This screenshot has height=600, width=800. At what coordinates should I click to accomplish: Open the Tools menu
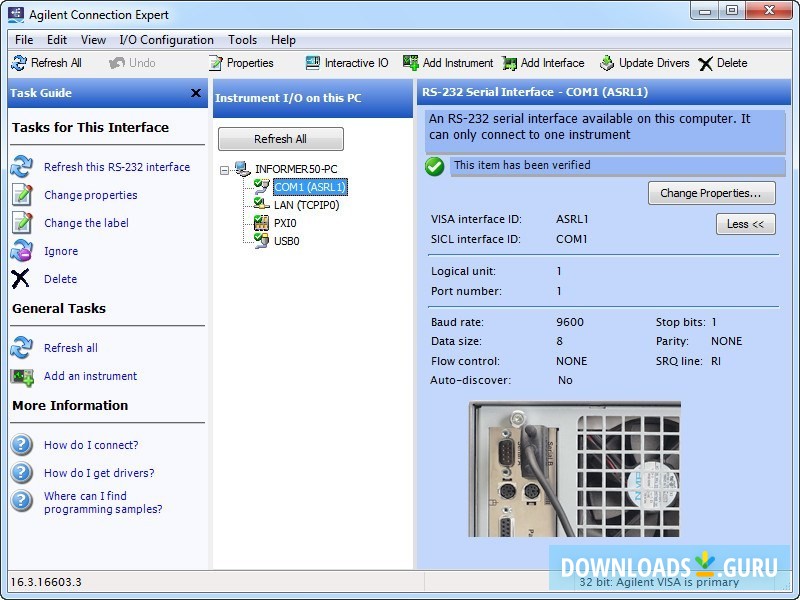[x=242, y=40]
